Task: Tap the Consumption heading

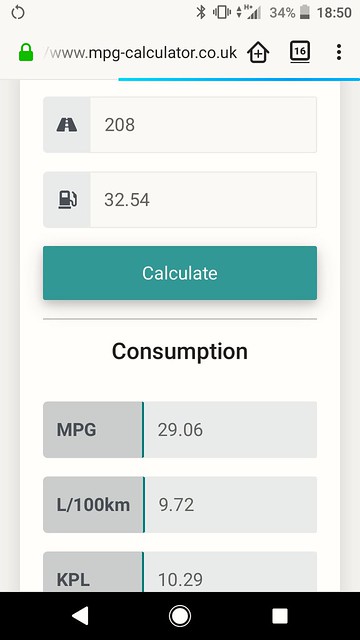Action: 180,351
